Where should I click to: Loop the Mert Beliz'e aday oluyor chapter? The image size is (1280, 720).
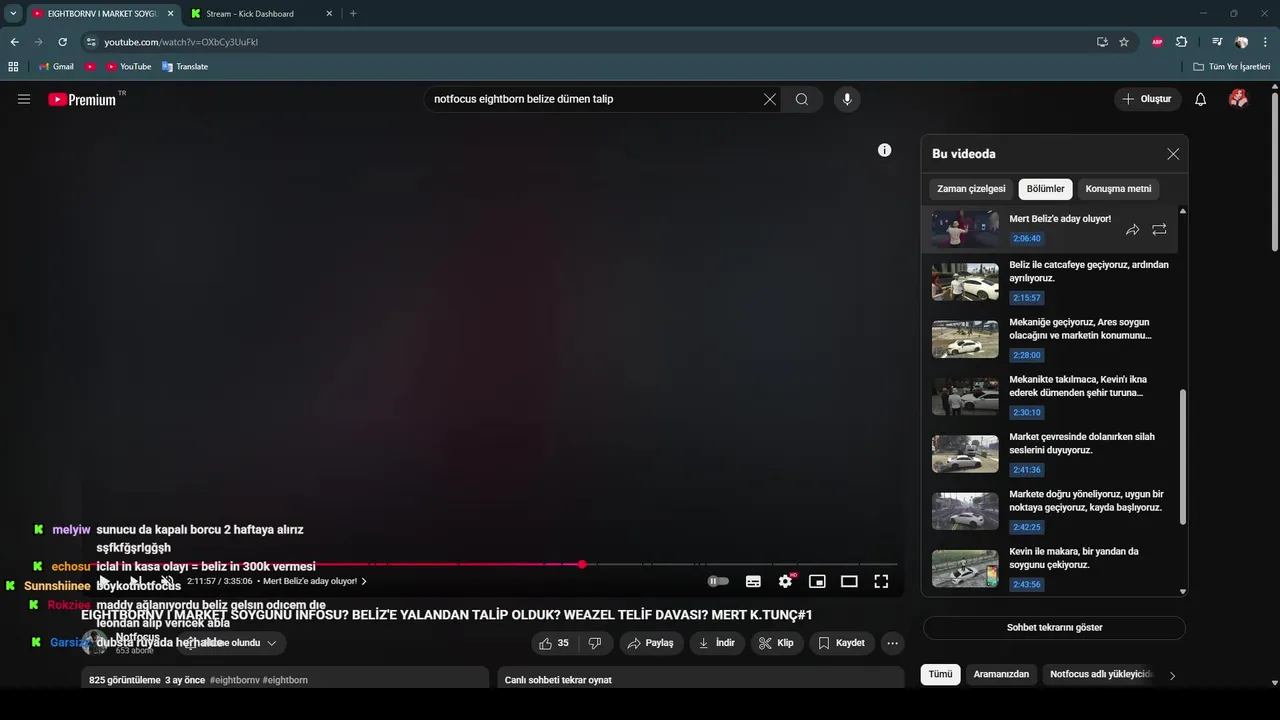(x=1159, y=230)
